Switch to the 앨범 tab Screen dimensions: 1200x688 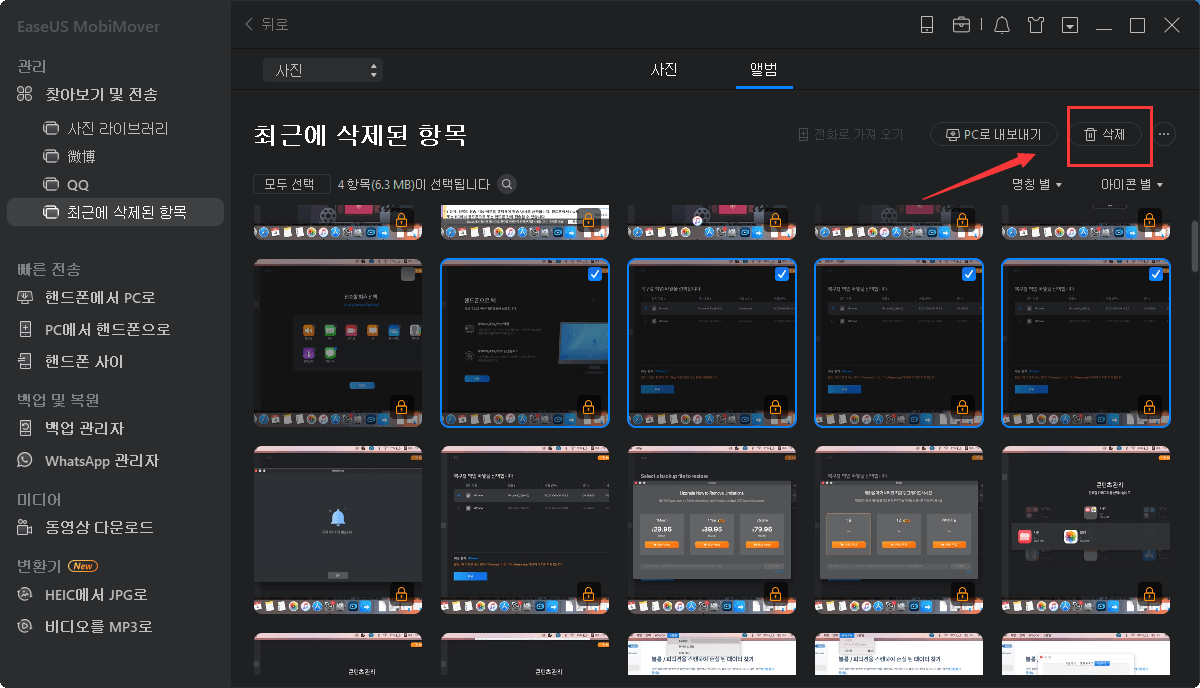[764, 70]
